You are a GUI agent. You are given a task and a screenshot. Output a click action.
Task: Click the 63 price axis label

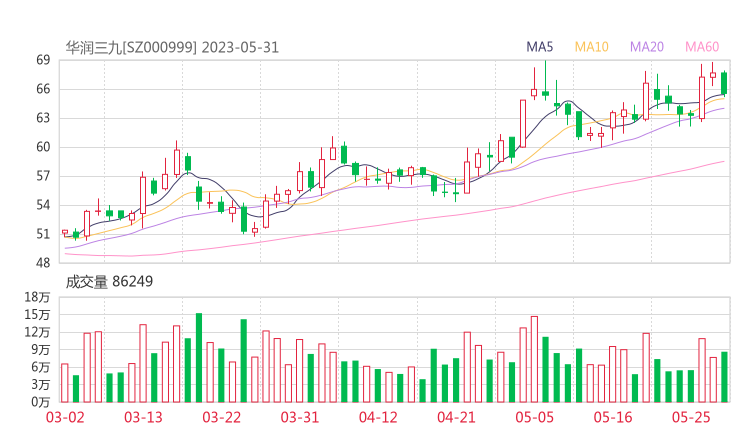(x=43, y=118)
